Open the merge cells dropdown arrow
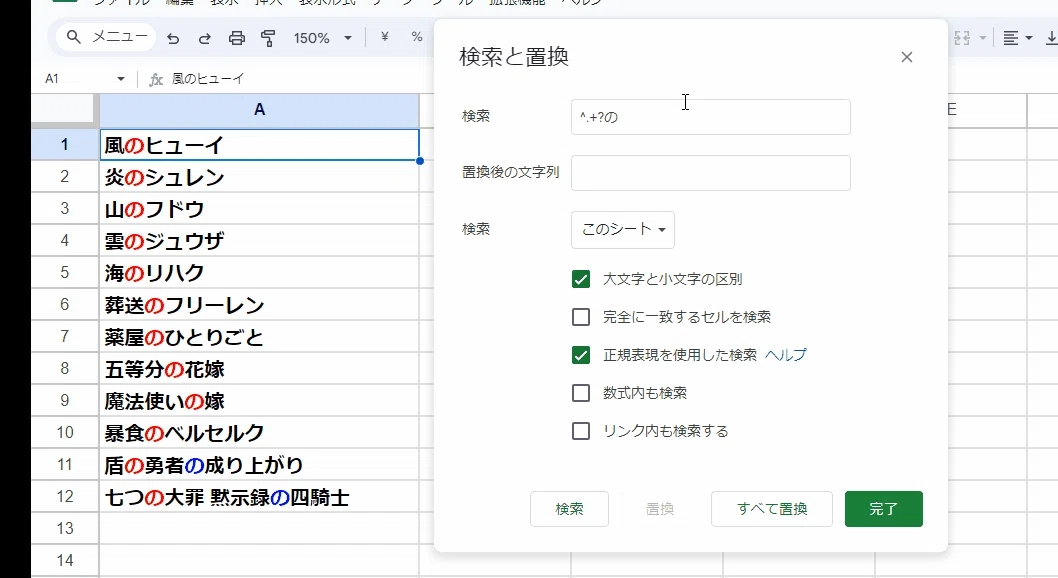This screenshot has height=578, width=1058. (x=982, y=38)
